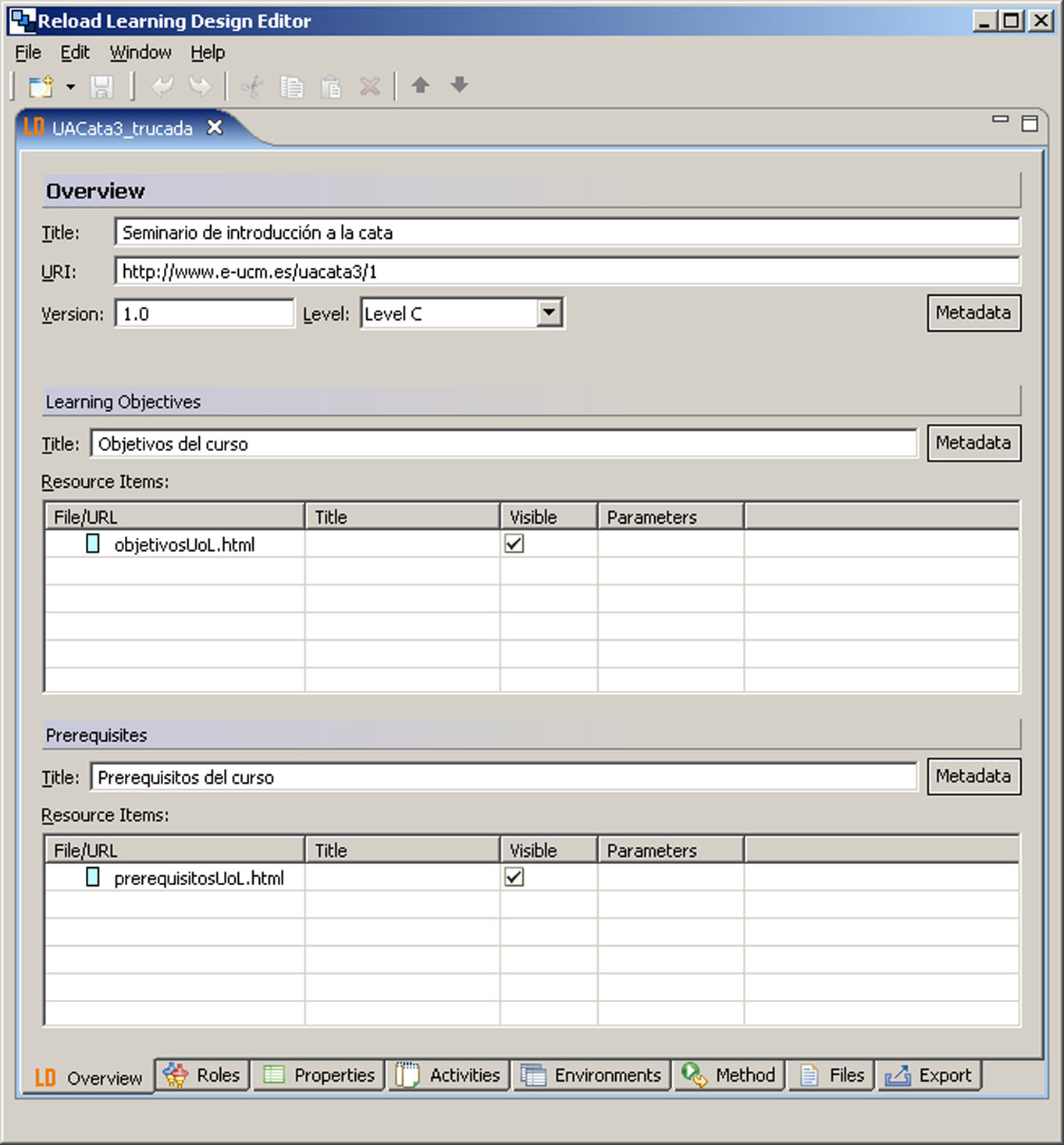Switch to the Files tab
Screen dimensions: 1064x1145
pyautogui.click(x=831, y=1075)
